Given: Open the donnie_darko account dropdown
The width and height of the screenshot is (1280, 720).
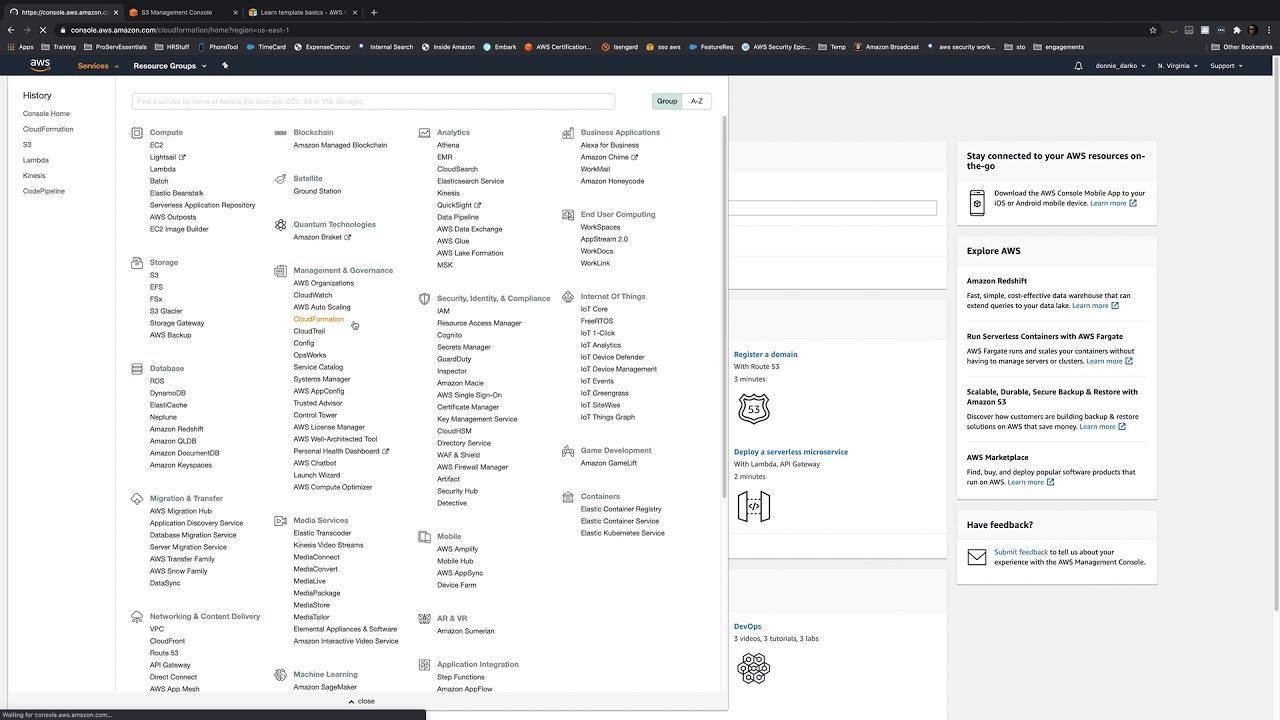Looking at the screenshot, I should [1119, 66].
